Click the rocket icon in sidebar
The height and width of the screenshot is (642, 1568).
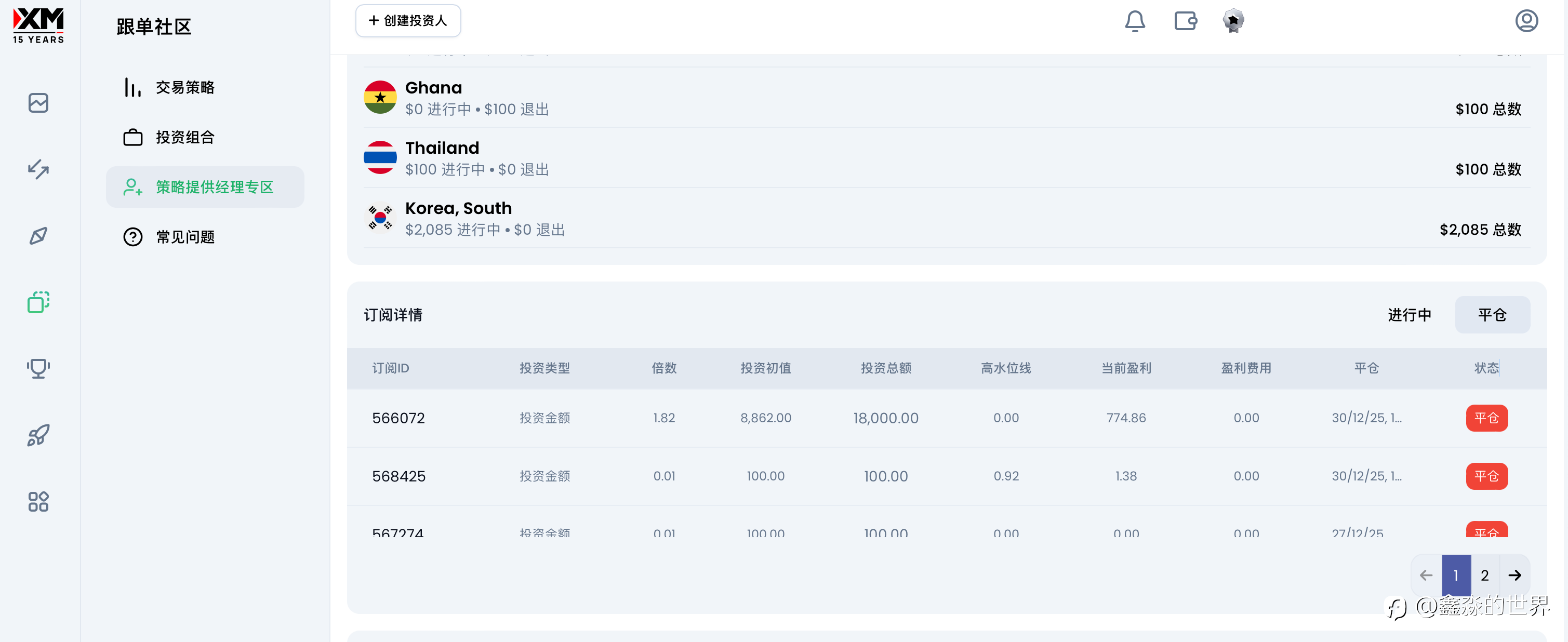pos(38,435)
